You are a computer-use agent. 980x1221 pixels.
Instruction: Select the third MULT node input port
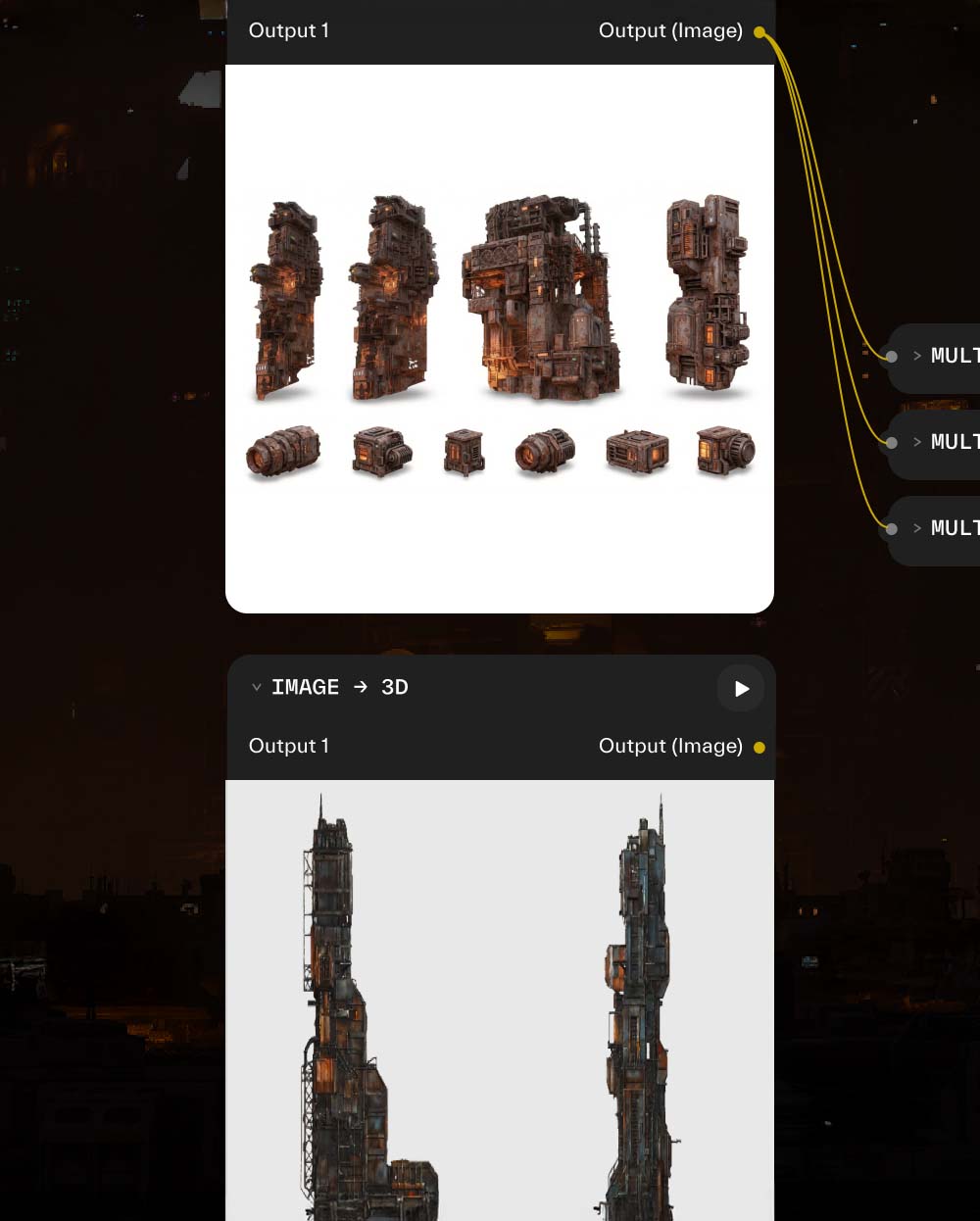tap(891, 529)
